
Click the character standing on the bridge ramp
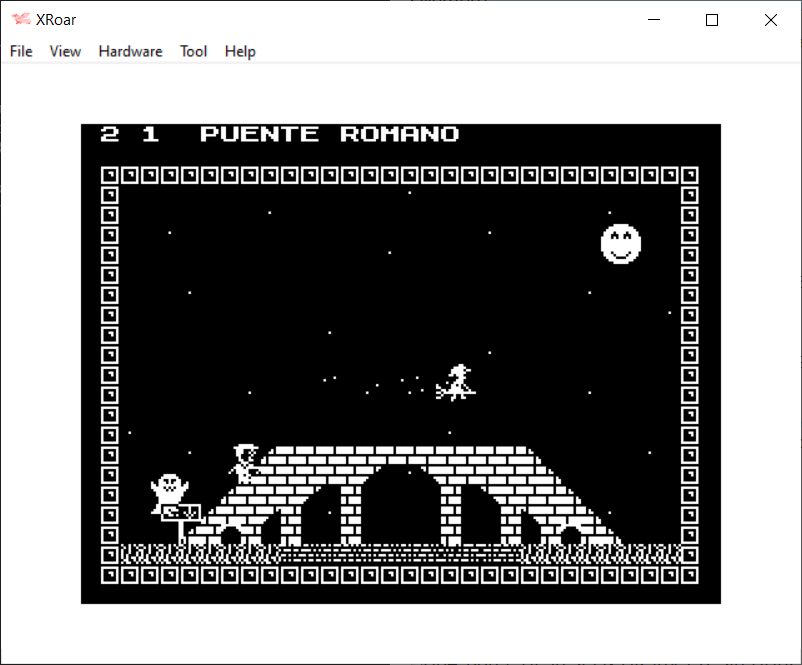244,464
